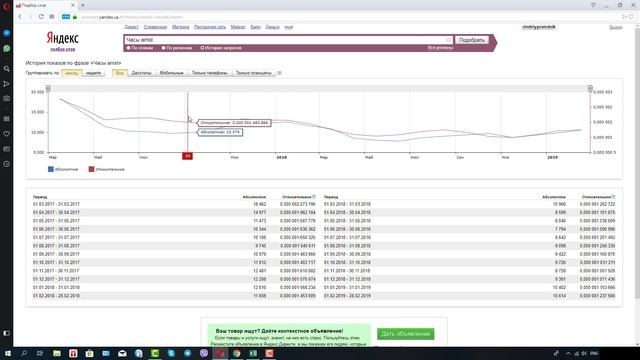Click the Подобрать search button
Screen dimensions: 640x360
(471, 40)
